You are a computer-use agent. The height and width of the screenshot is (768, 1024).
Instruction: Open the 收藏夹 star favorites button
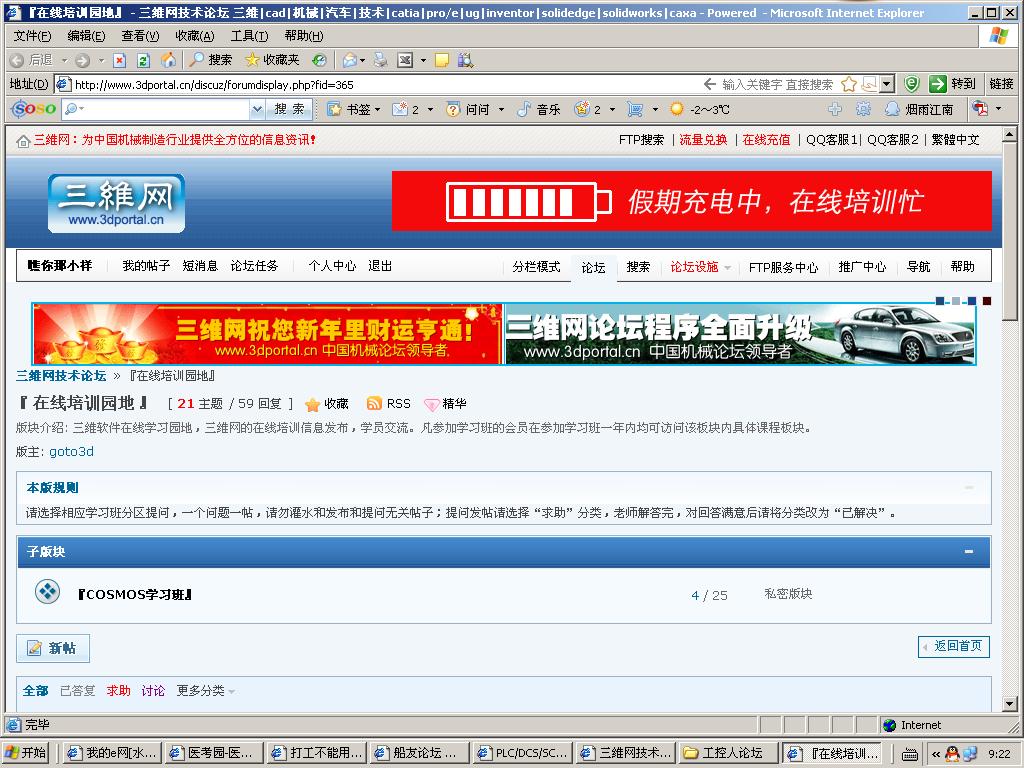272,60
